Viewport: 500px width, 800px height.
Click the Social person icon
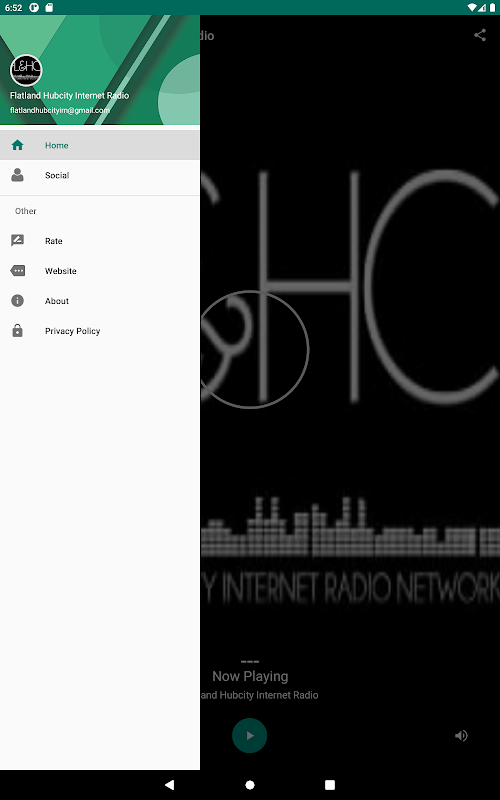[17, 175]
